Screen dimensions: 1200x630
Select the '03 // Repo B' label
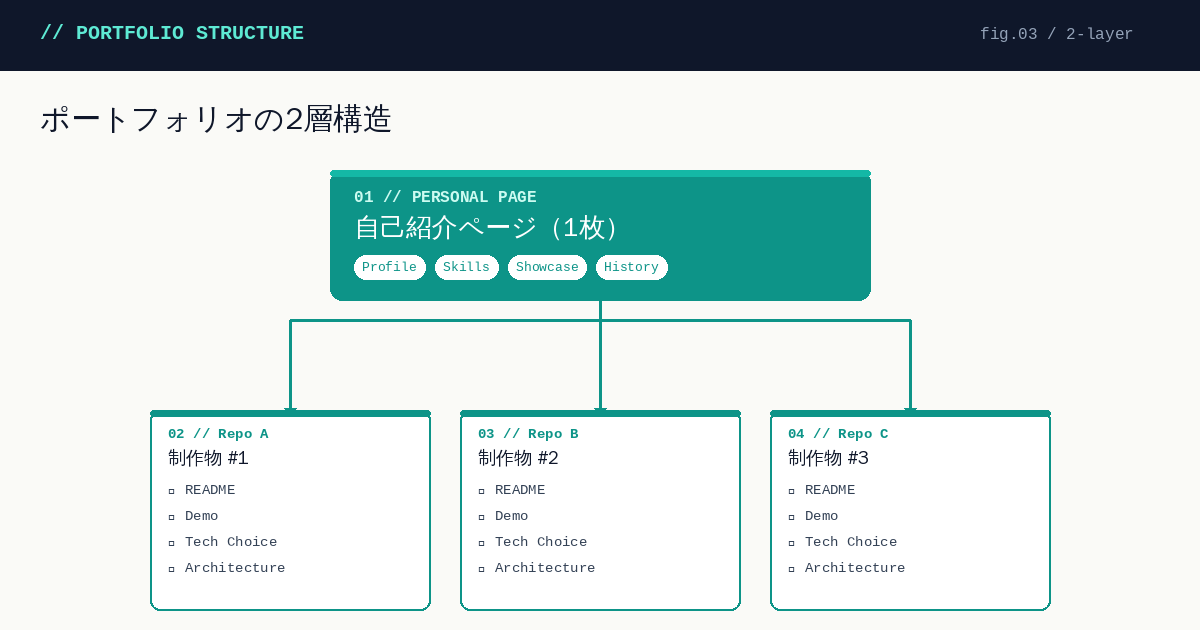pyautogui.click(x=528, y=434)
